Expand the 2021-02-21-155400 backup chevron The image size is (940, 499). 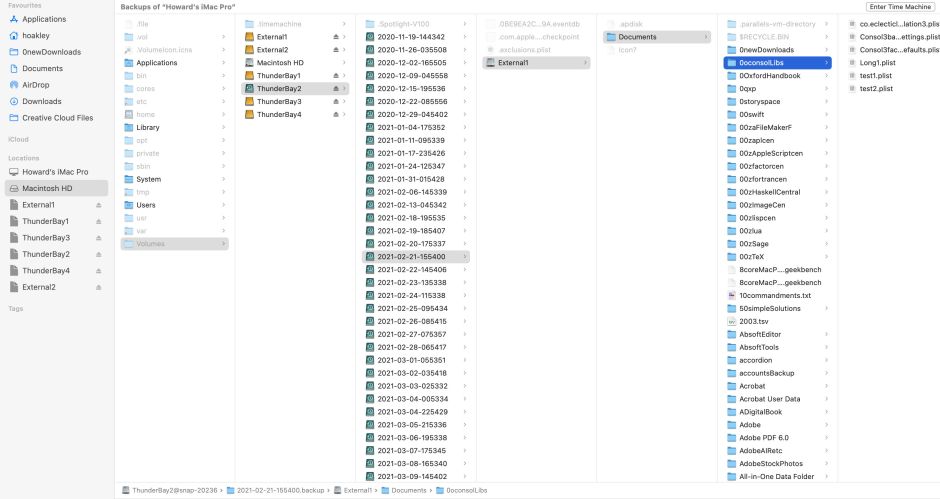(x=465, y=257)
